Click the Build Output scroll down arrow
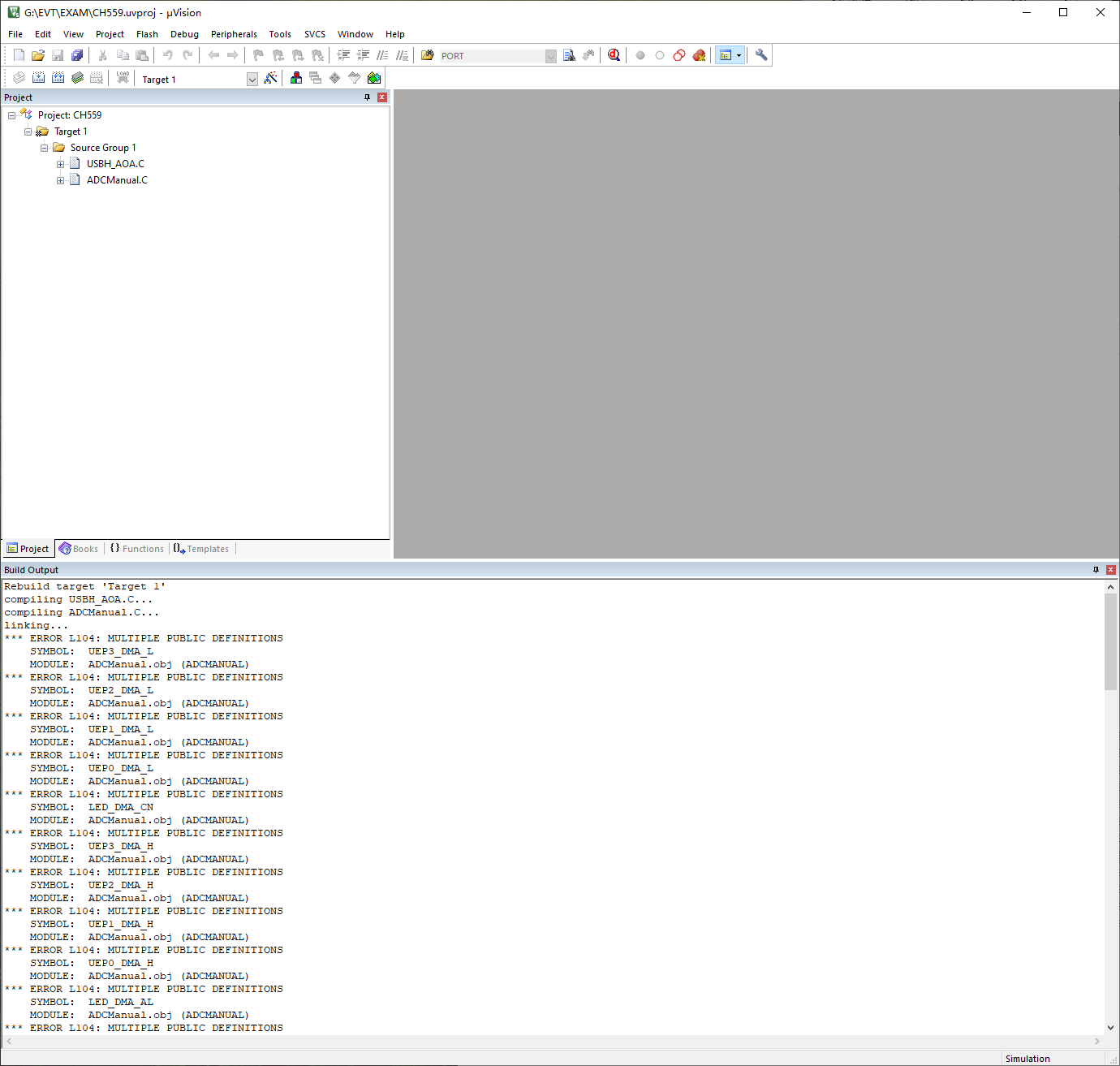Image resolution: width=1120 pixels, height=1066 pixels. [1110, 1027]
